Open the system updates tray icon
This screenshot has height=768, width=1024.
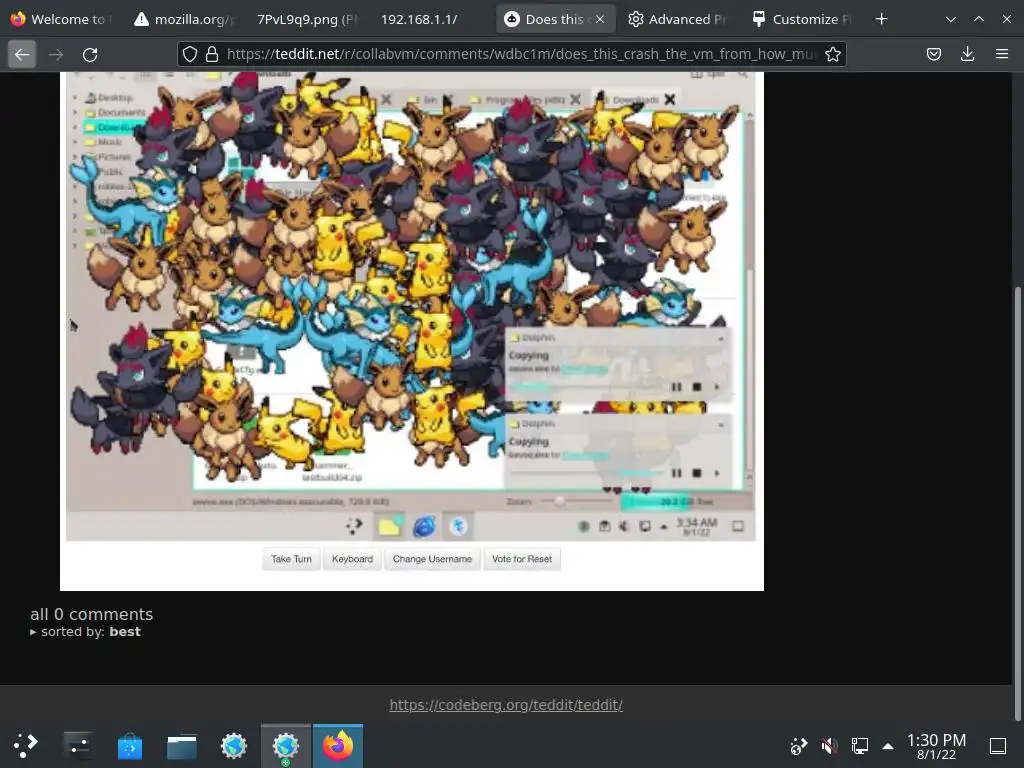tap(799, 746)
